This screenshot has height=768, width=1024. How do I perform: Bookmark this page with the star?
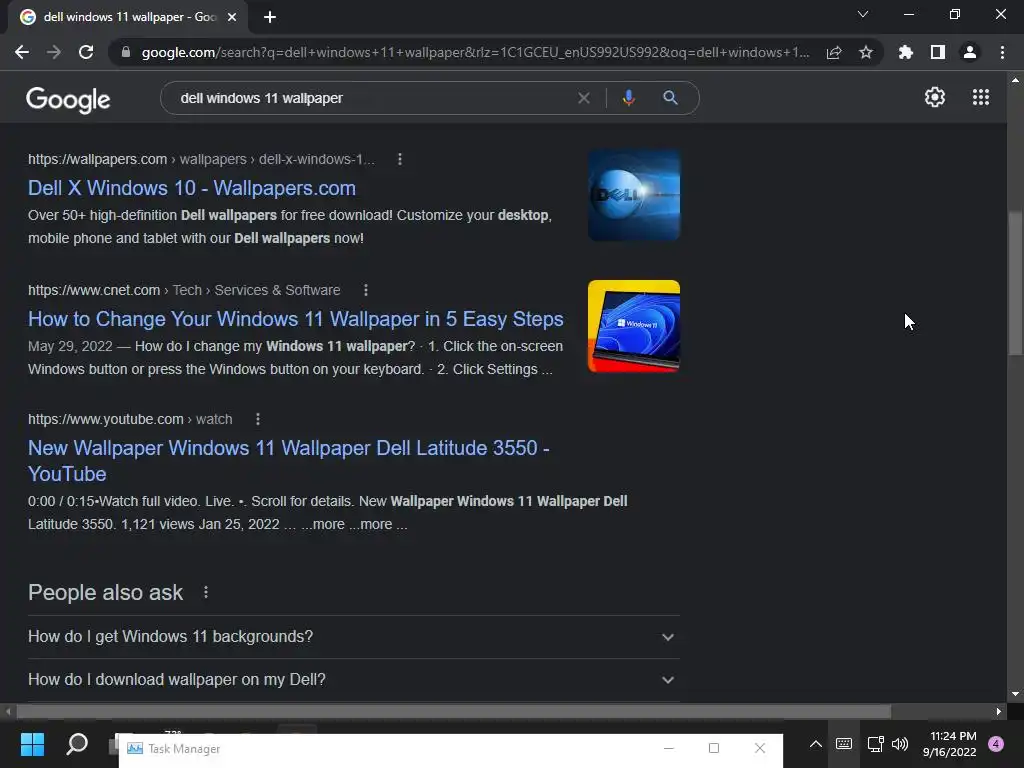click(866, 52)
